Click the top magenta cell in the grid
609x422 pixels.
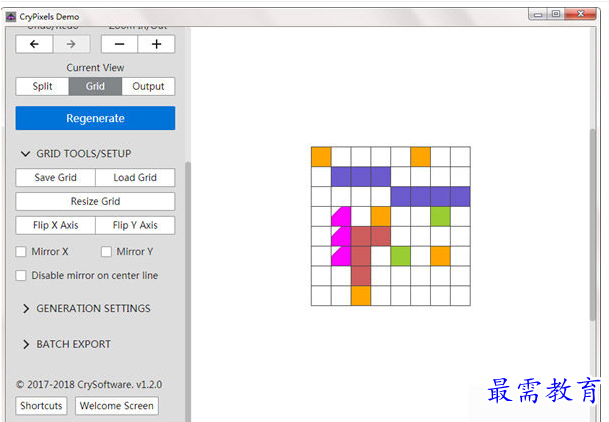(341, 216)
